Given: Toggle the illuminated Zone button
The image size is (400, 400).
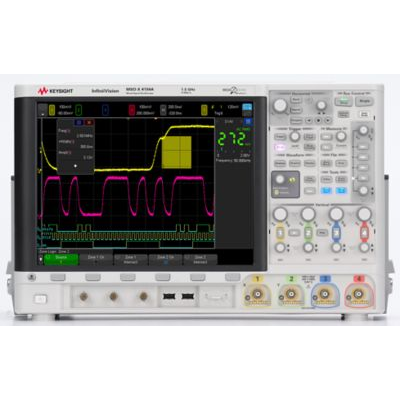Looking at the screenshot, I should pyautogui.click(x=280, y=147).
